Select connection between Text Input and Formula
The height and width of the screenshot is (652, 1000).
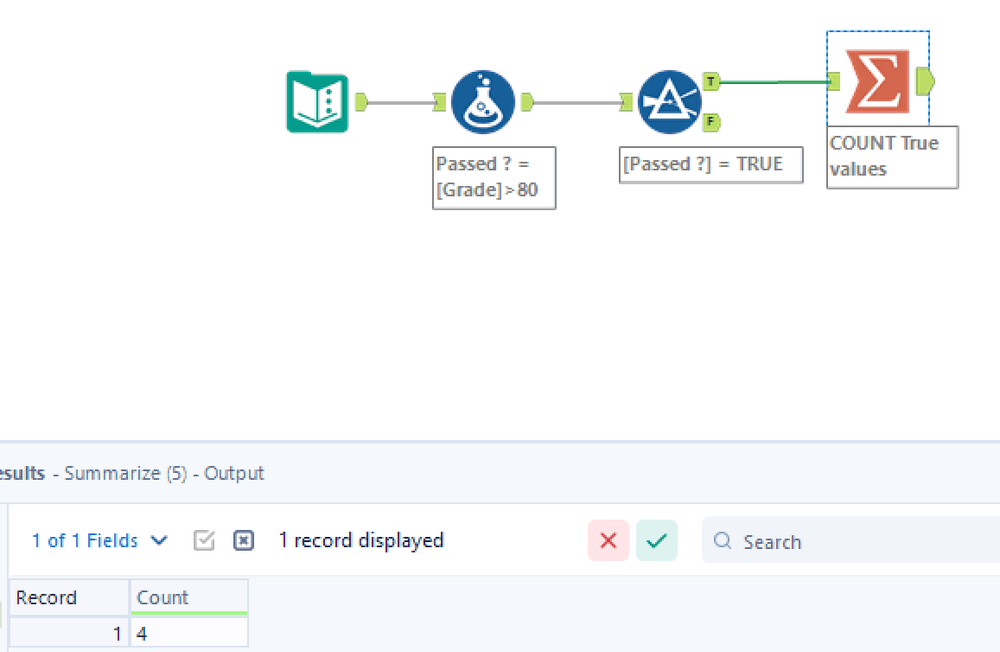pyautogui.click(x=400, y=102)
